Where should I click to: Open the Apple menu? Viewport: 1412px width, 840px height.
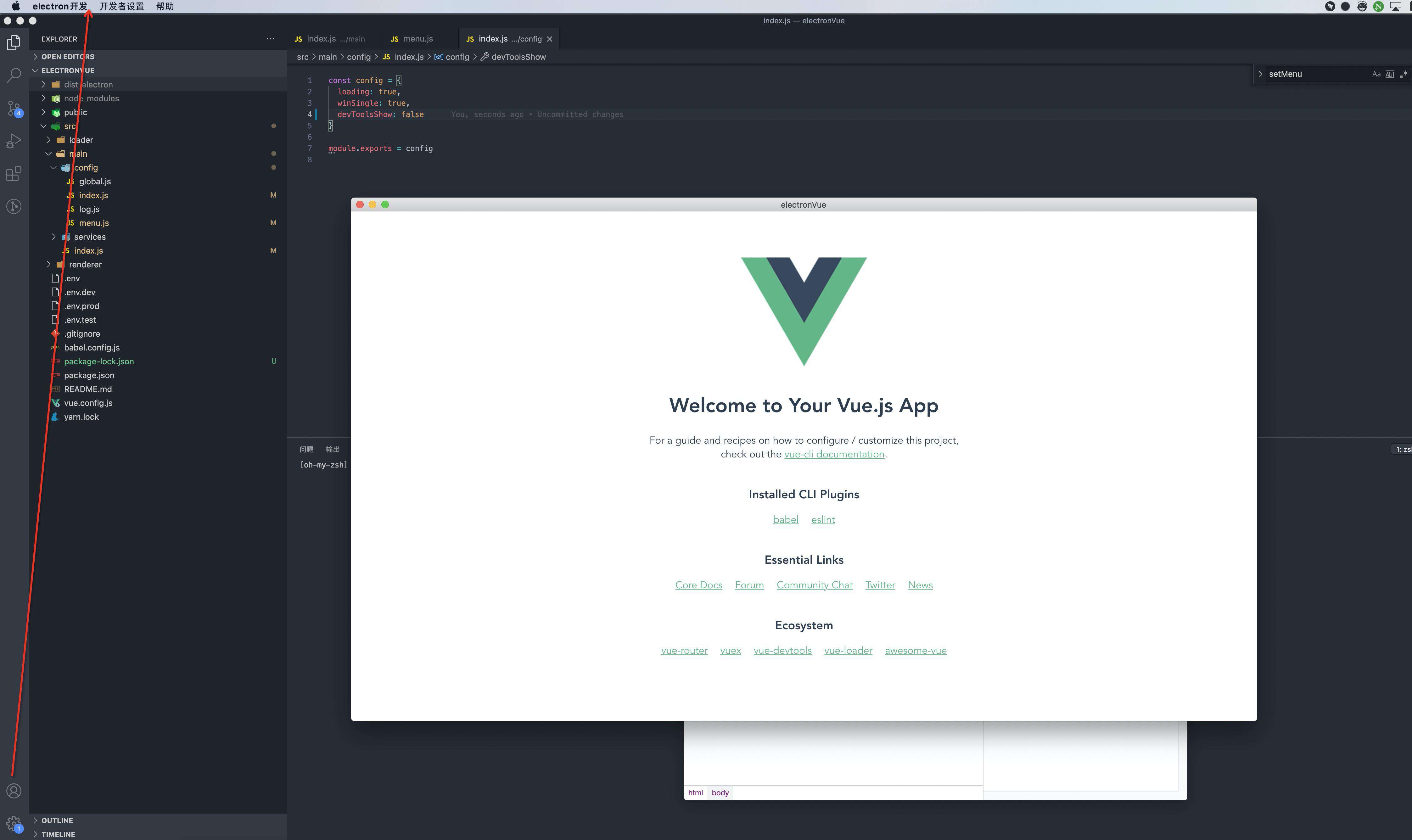coord(16,6)
